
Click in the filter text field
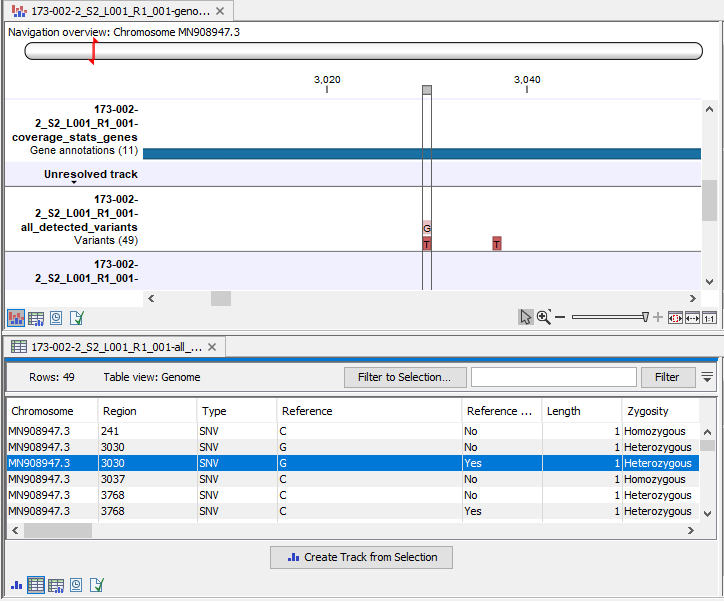(x=553, y=377)
